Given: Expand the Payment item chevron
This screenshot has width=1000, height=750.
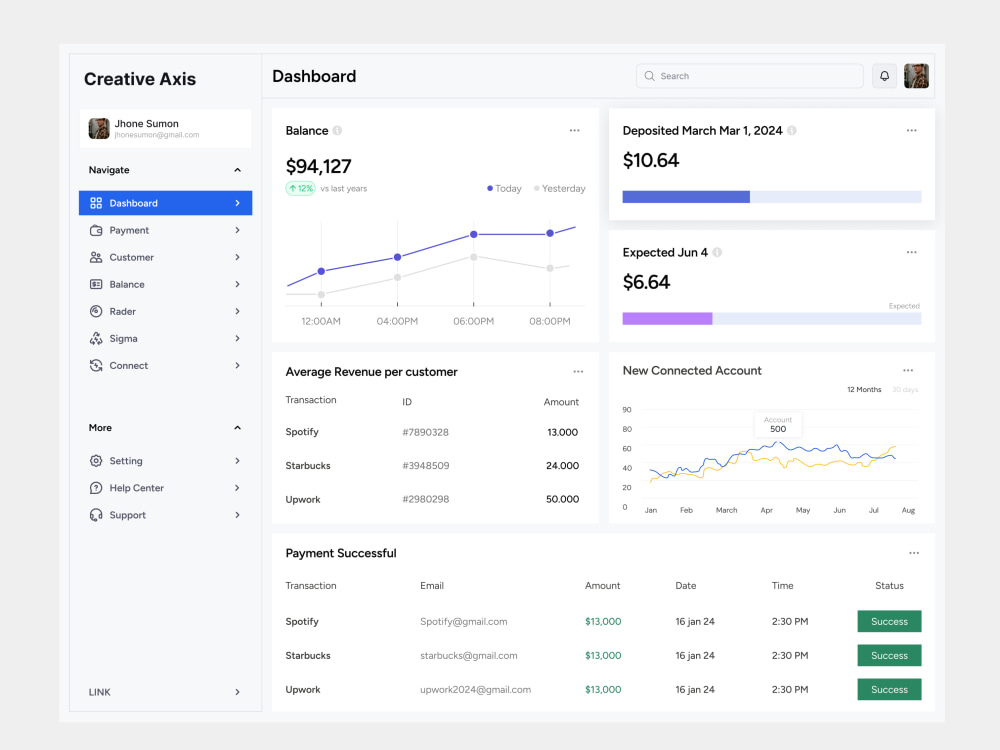Looking at the screenshot, I should point(237,230).
